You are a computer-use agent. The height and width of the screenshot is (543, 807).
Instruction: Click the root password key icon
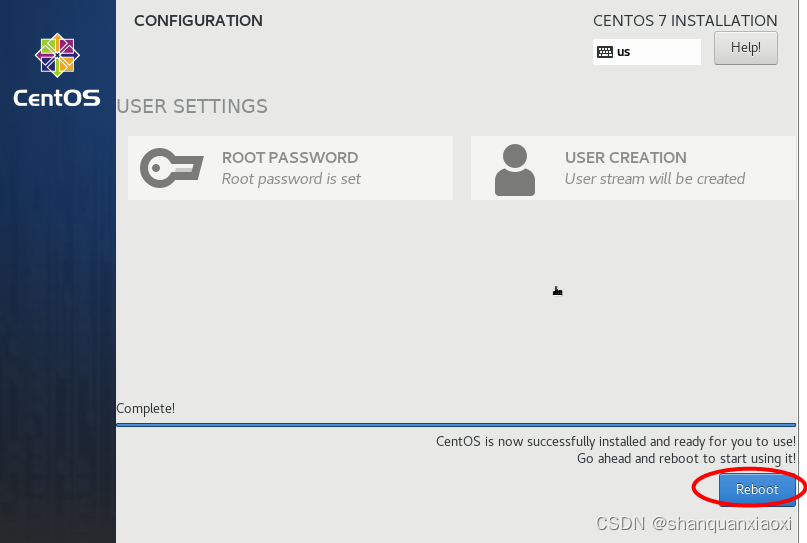172,168
